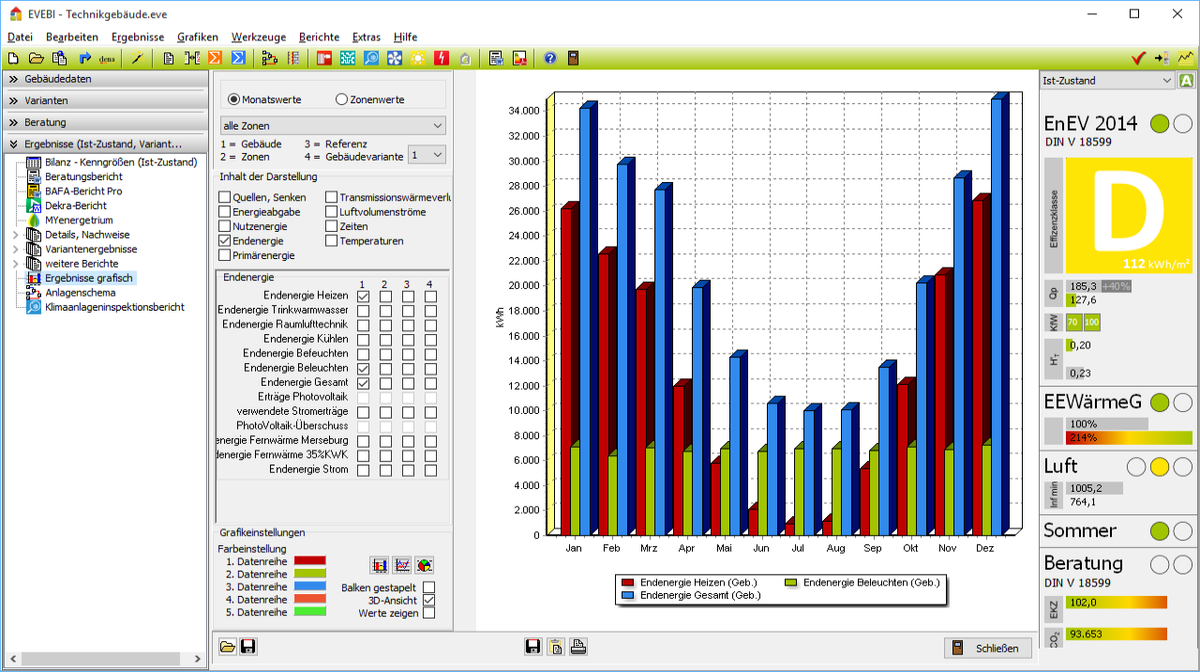Viewport: 1200px width, 672px height.
Task: Collapse the Ergebnisse (Ist-Zustand, Variant...) panel
Action: (105, 145)
